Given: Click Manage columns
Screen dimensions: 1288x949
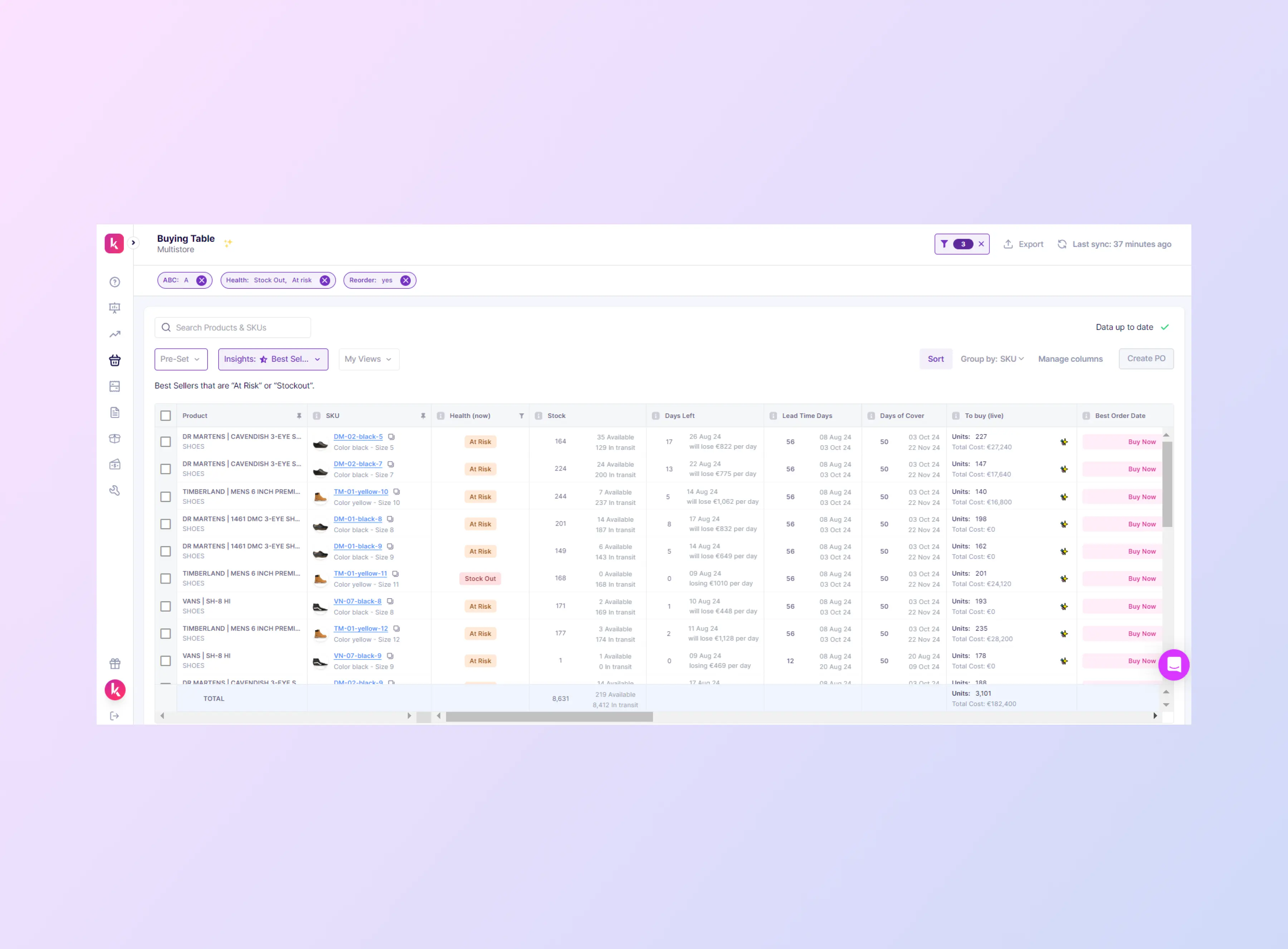Looking at the screenshot, I should pos(1070,359).
